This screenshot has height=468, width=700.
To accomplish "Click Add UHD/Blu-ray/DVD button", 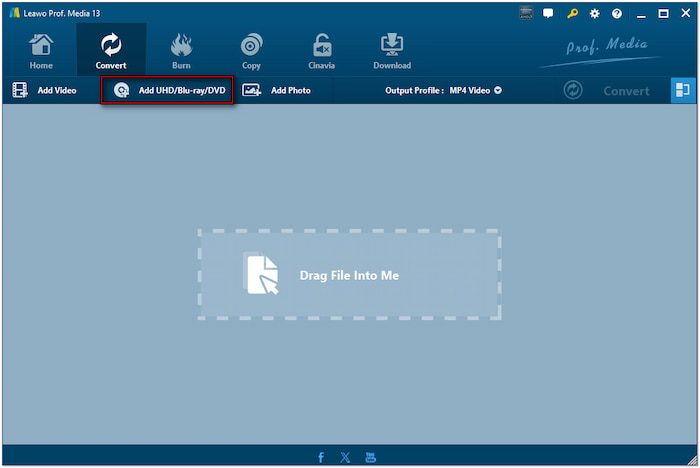I will point(167,90).
